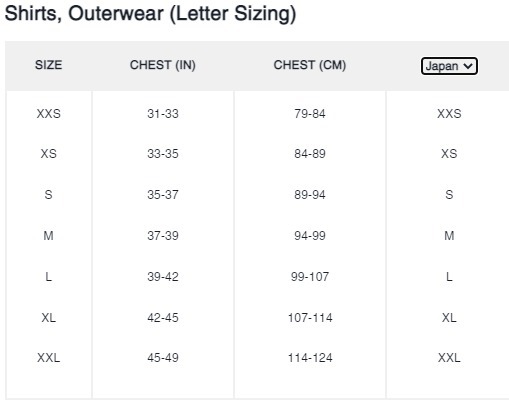Select the XL size row label
Viewport: 509px width, 410px height.
tap(49, 318)
